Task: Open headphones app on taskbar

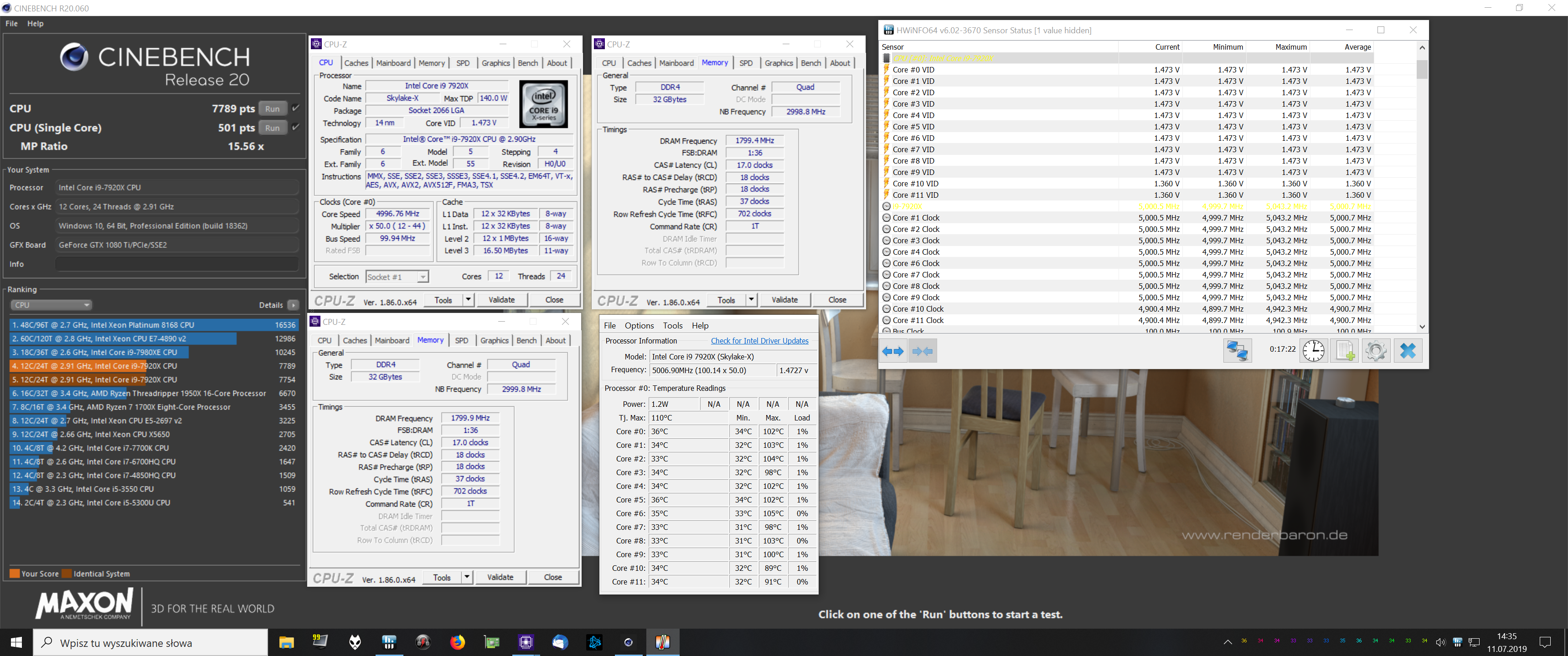Action: [x=423, y=642]
